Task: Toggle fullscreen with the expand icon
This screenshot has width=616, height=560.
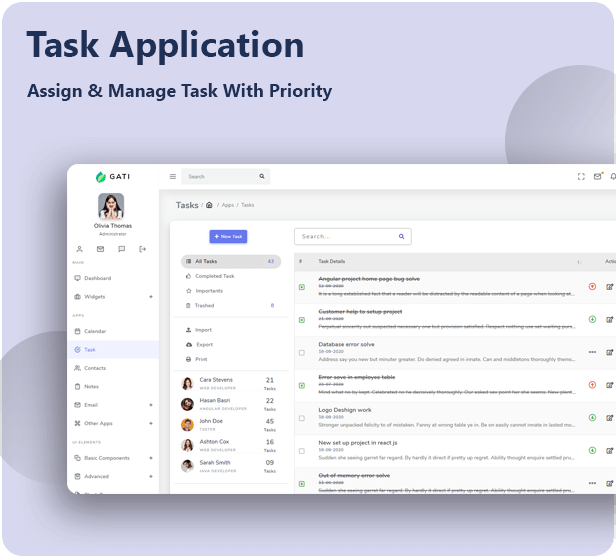Action: 581,176
